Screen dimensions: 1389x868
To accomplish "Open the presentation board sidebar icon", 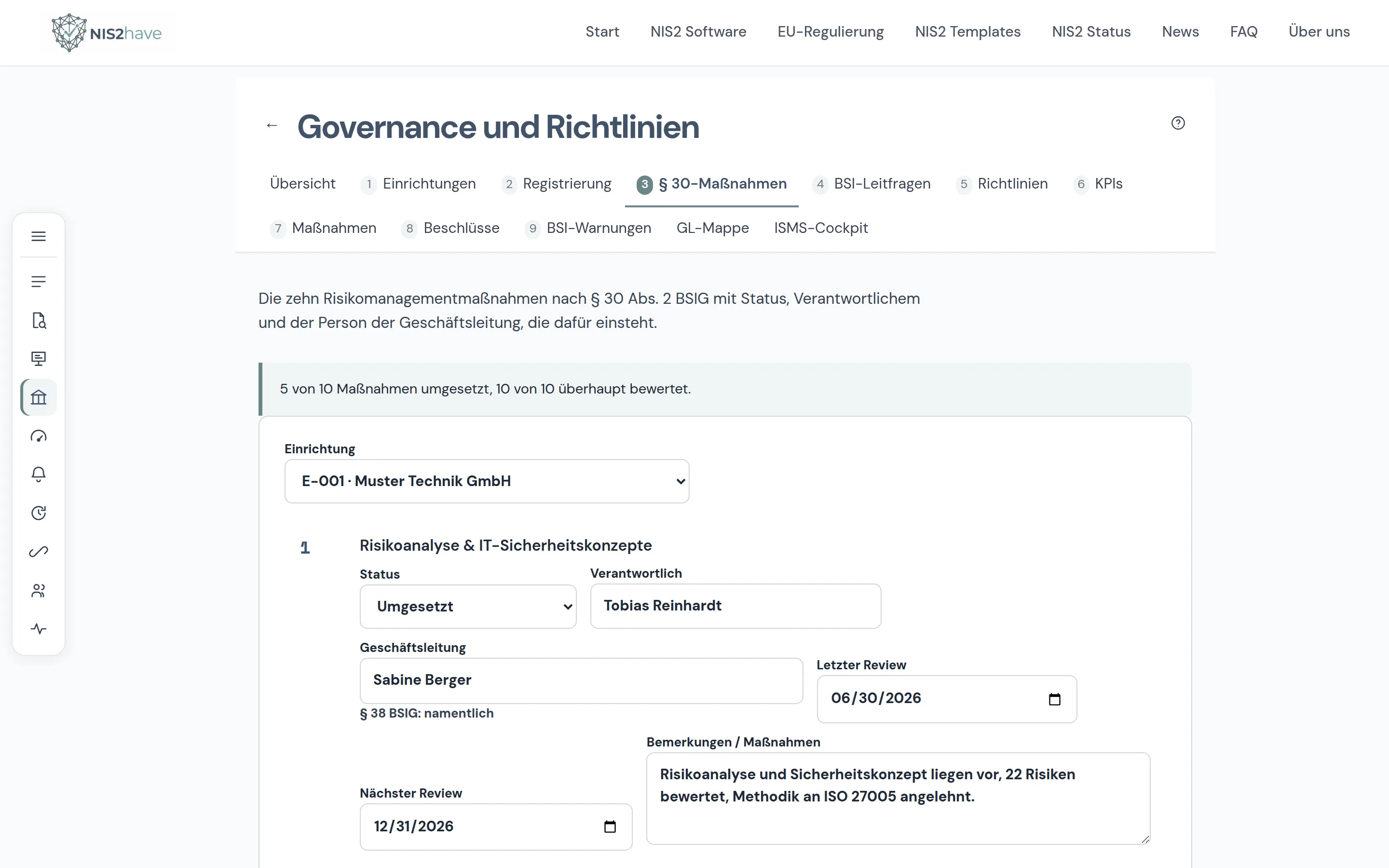I will pos(39,359).
